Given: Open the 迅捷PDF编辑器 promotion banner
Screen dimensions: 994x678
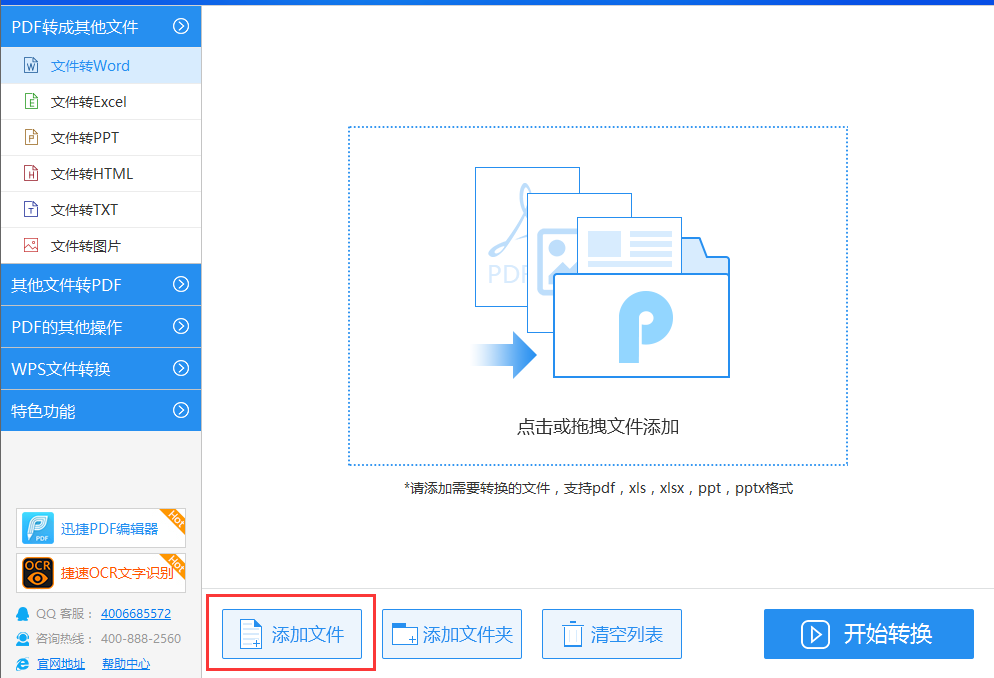Looking at the screenshot, I should (101, 528).
